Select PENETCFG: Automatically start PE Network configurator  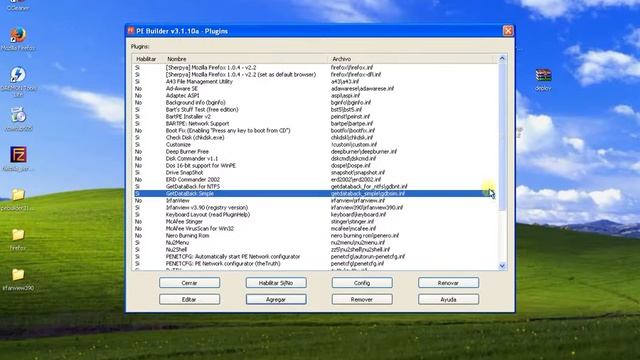(316, 256)
